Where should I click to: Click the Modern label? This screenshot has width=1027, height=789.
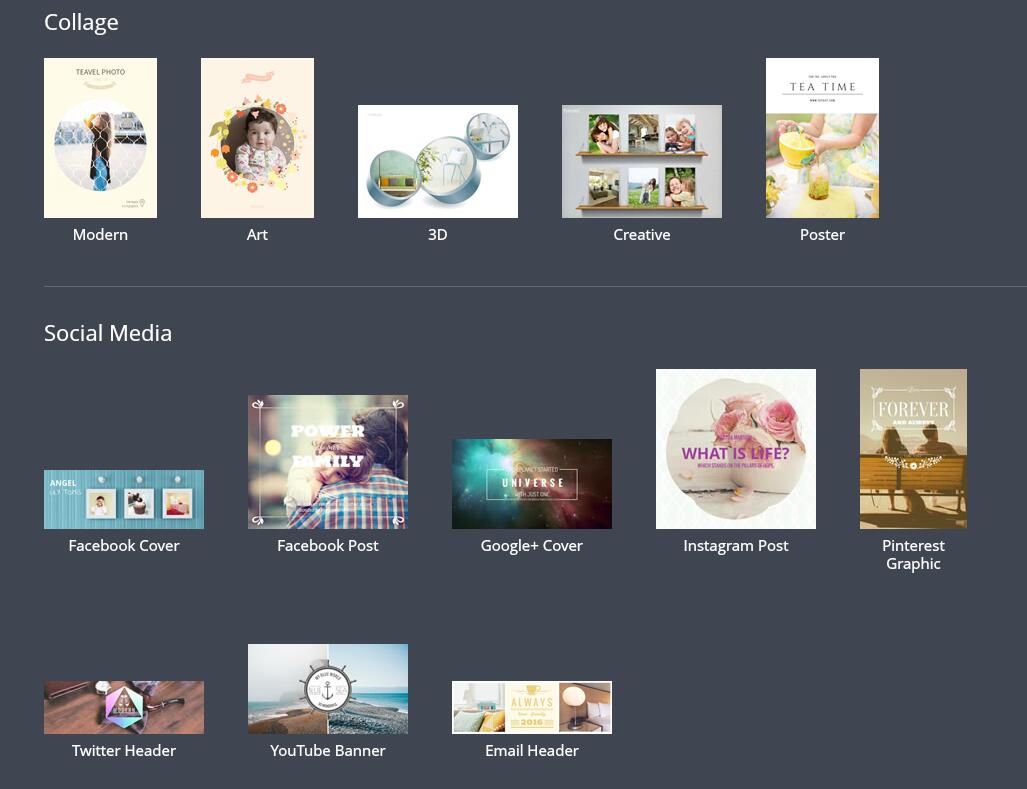(x=100, y=234)
